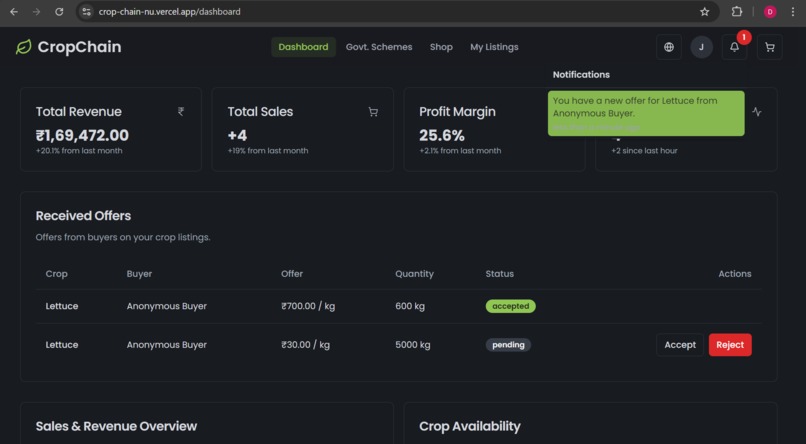This screenshot has width=806, height=444.
Task: Click the ₹700.00 / kg offer cell
Action: (308, 306)
